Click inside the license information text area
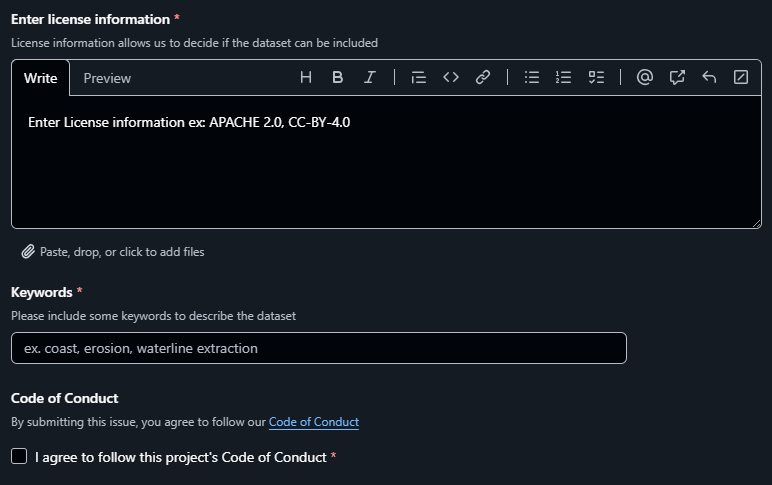The width and height of the screenshot is (772, 485). click(386, 162)
